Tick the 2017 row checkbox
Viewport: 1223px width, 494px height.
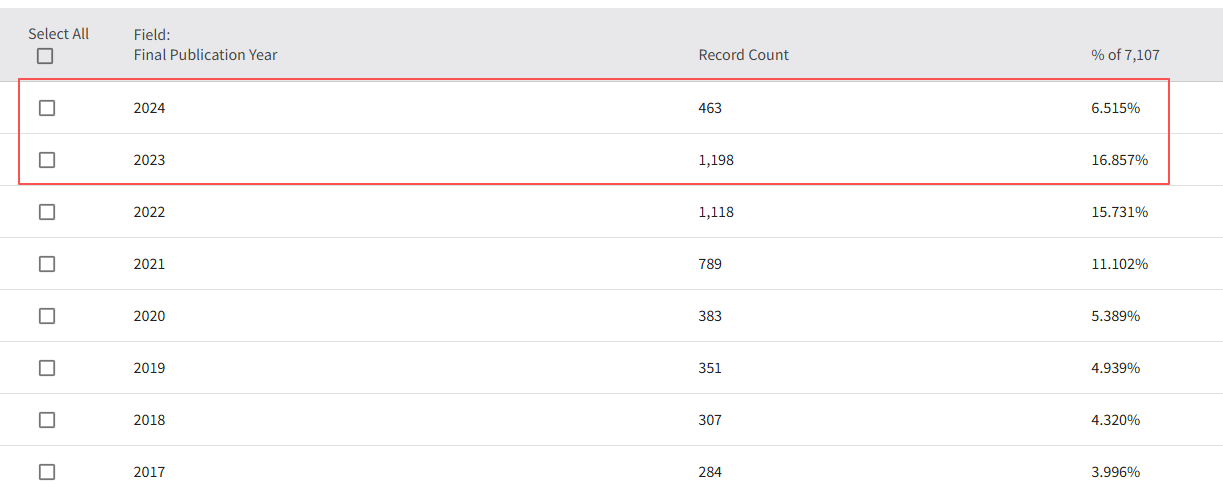tap(47, 472)
